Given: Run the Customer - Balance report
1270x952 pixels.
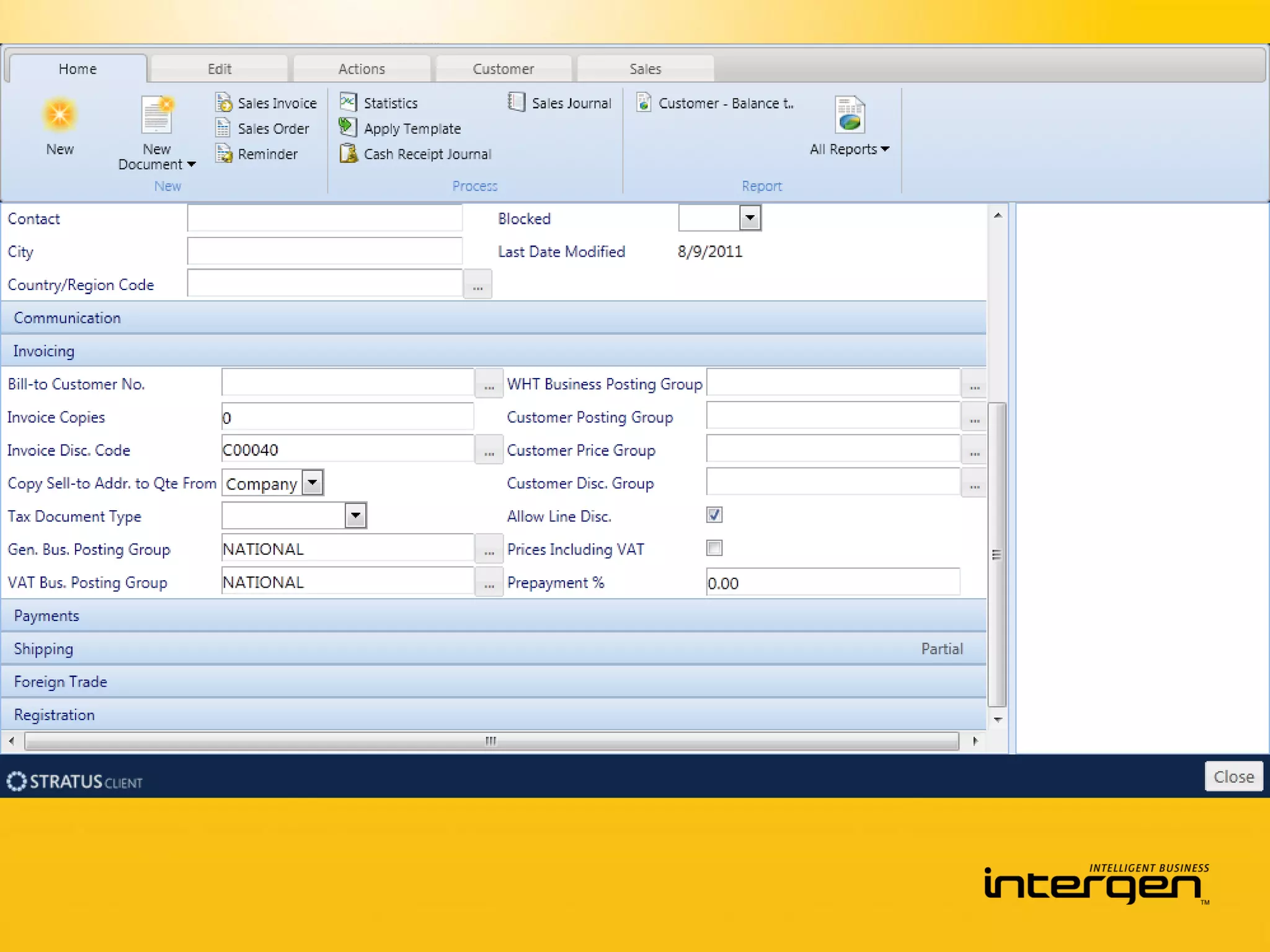Looking at the screenshot, I should [715, 103].
